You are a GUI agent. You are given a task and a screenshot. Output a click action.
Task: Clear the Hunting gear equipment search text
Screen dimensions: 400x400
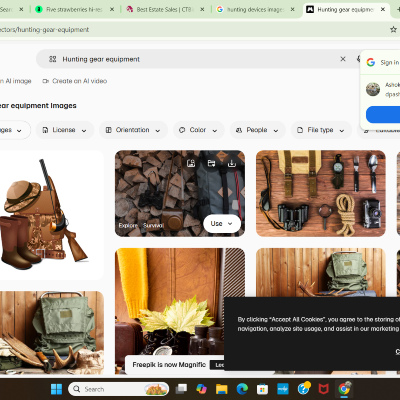point(343,59)
